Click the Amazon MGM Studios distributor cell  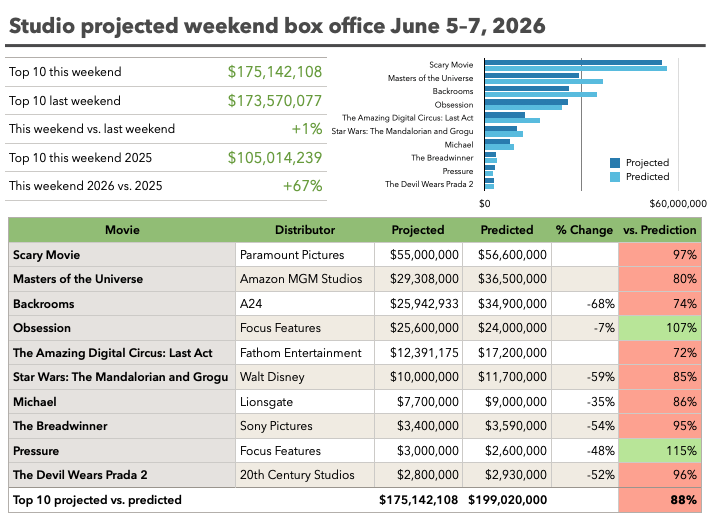coord(305,279)
